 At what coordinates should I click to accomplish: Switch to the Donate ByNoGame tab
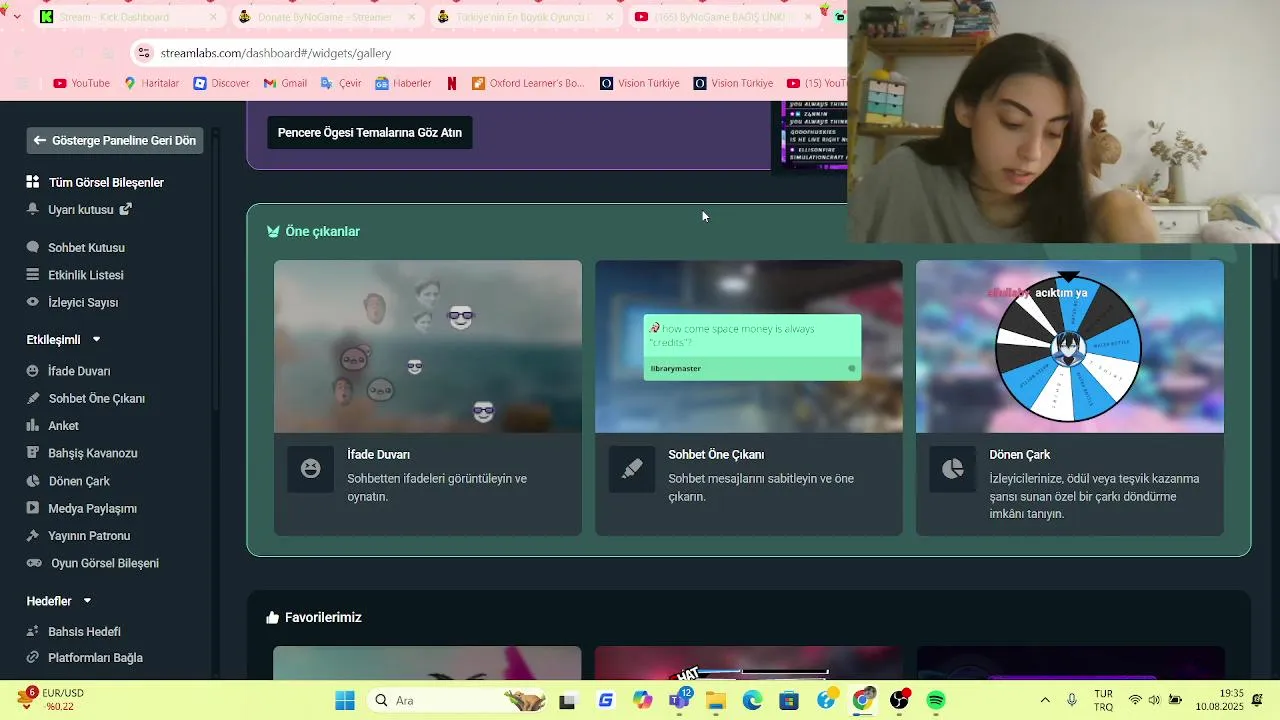coord(325,17)
